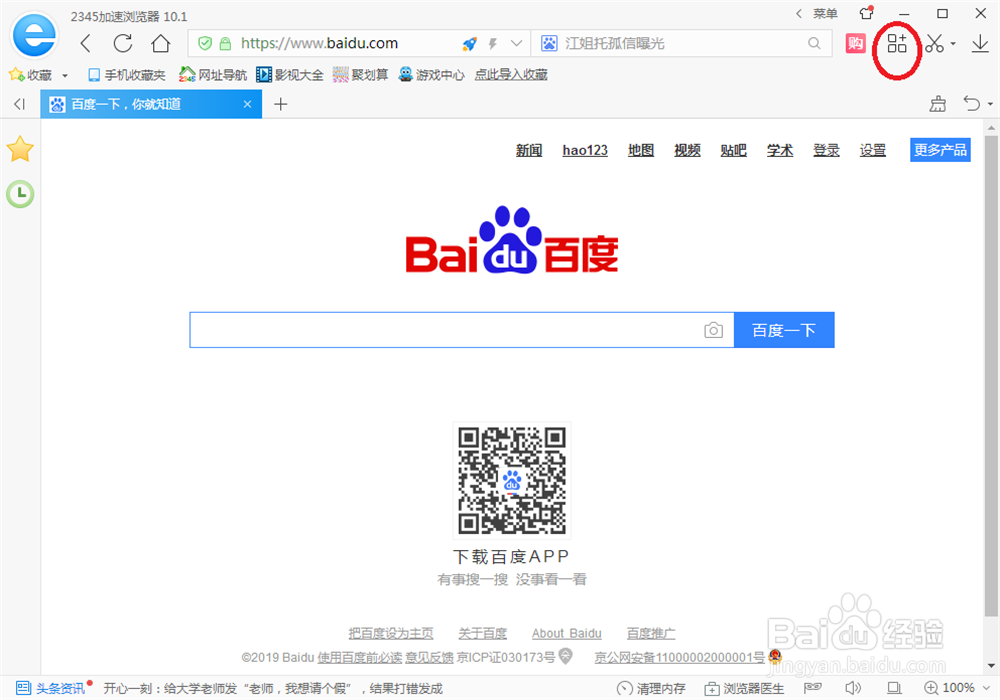Screen dimensions: 1000x700
Task: Go back with the browser back arrow
Action: point(86,43)
